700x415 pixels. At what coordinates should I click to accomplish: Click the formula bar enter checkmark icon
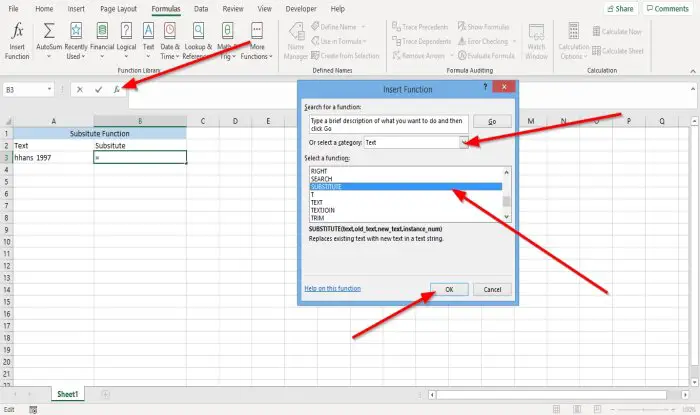(98, 90)
